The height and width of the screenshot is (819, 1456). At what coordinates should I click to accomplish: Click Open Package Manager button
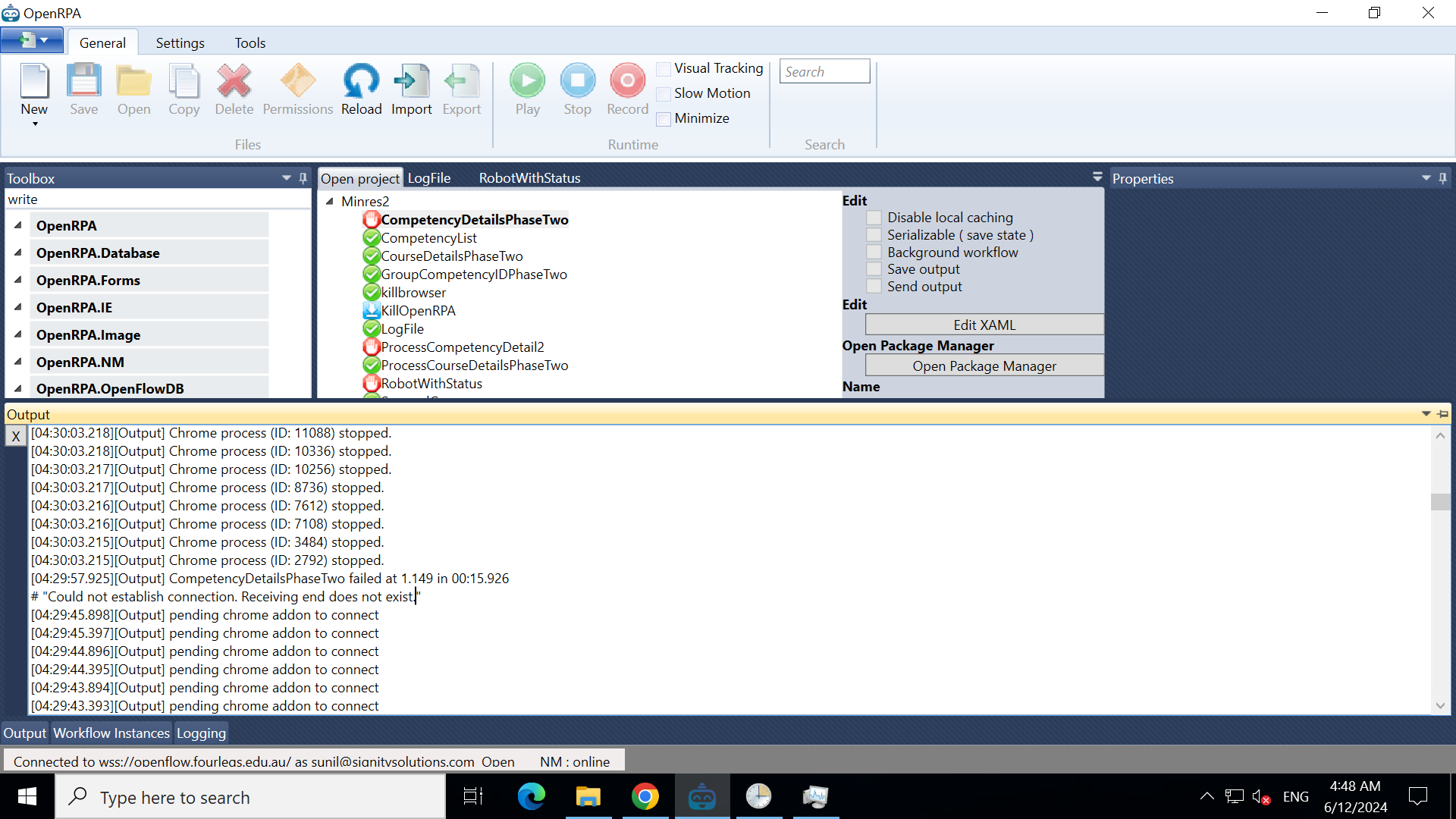click(x=984, y=366)
